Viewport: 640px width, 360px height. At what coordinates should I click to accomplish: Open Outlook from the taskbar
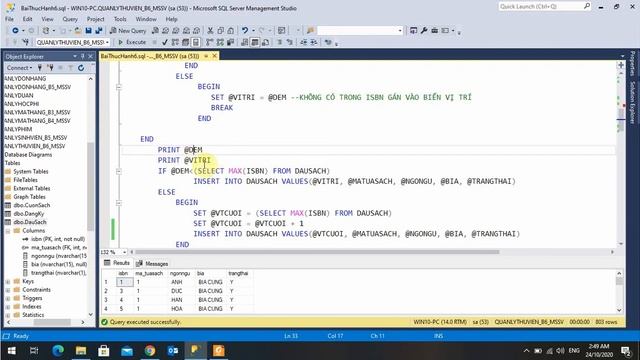173,351
